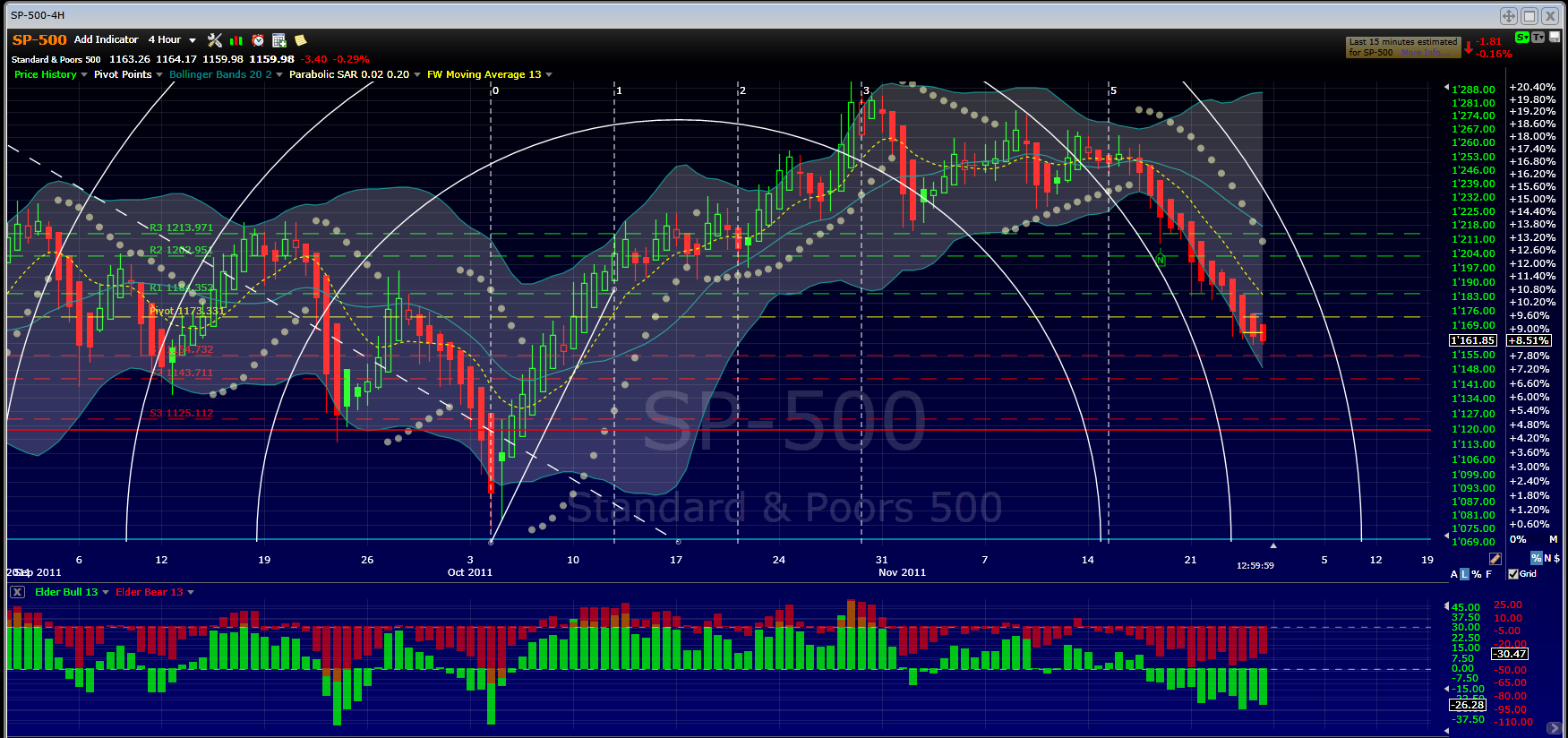Click the Price History label
This screenshot has height=738, width=1568.
[x=46, y=74]
